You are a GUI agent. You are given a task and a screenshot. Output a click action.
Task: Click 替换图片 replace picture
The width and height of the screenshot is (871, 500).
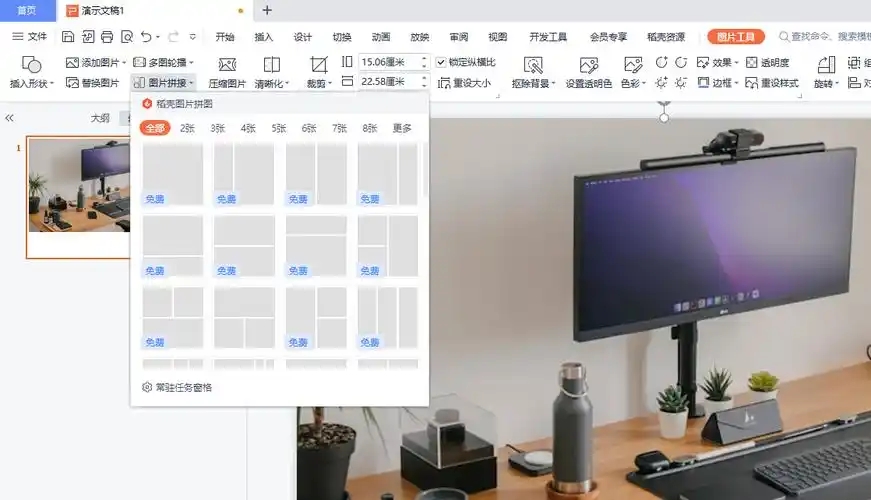click(92, 83)
